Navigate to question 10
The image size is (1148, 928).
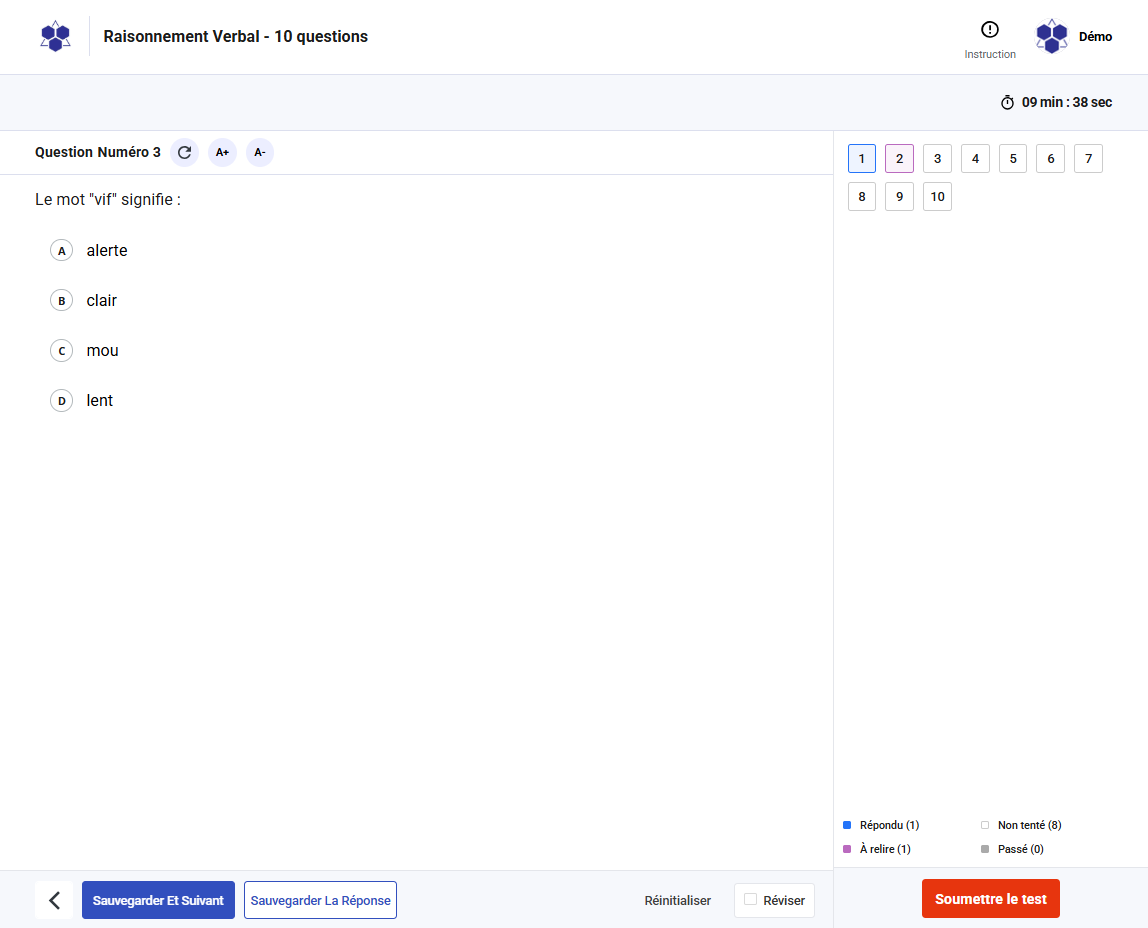coord(937,197)
